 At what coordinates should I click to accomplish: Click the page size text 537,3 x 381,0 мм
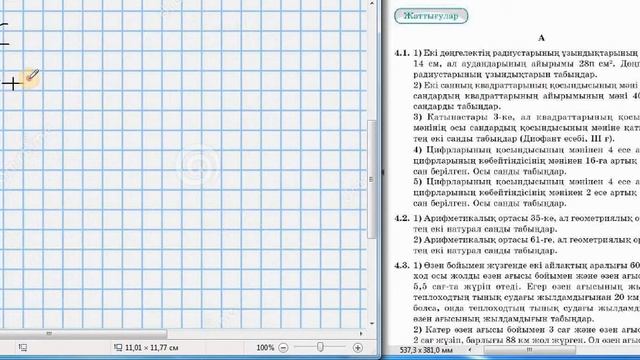pyautogui.click(x=426, y=350)
